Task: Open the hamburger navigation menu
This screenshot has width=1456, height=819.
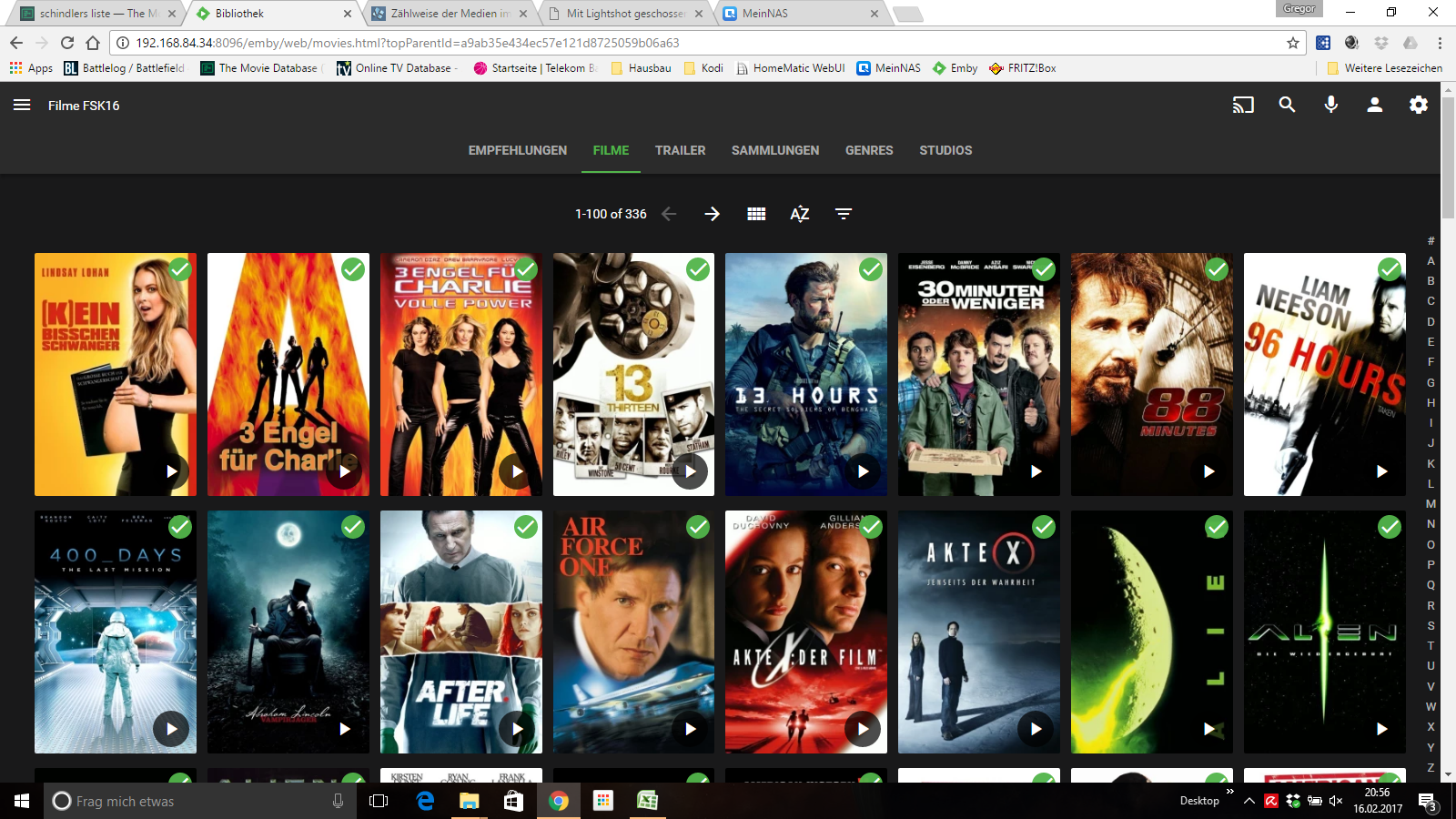Action: pyautogui.click(x=22, y=106)
